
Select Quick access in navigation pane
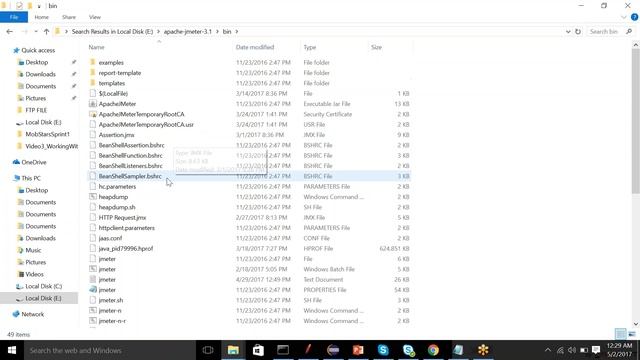38,50
